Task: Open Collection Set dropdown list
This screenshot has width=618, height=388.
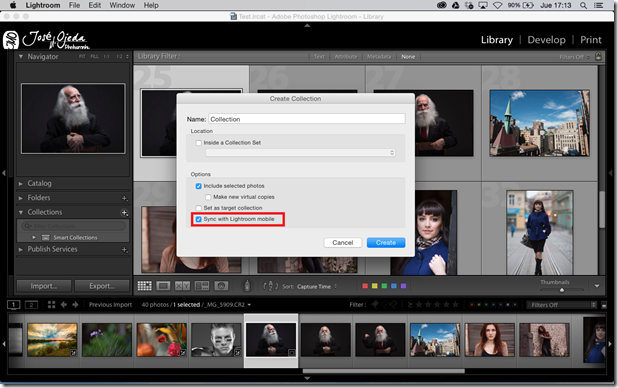Action: click(x=300, y=153)
